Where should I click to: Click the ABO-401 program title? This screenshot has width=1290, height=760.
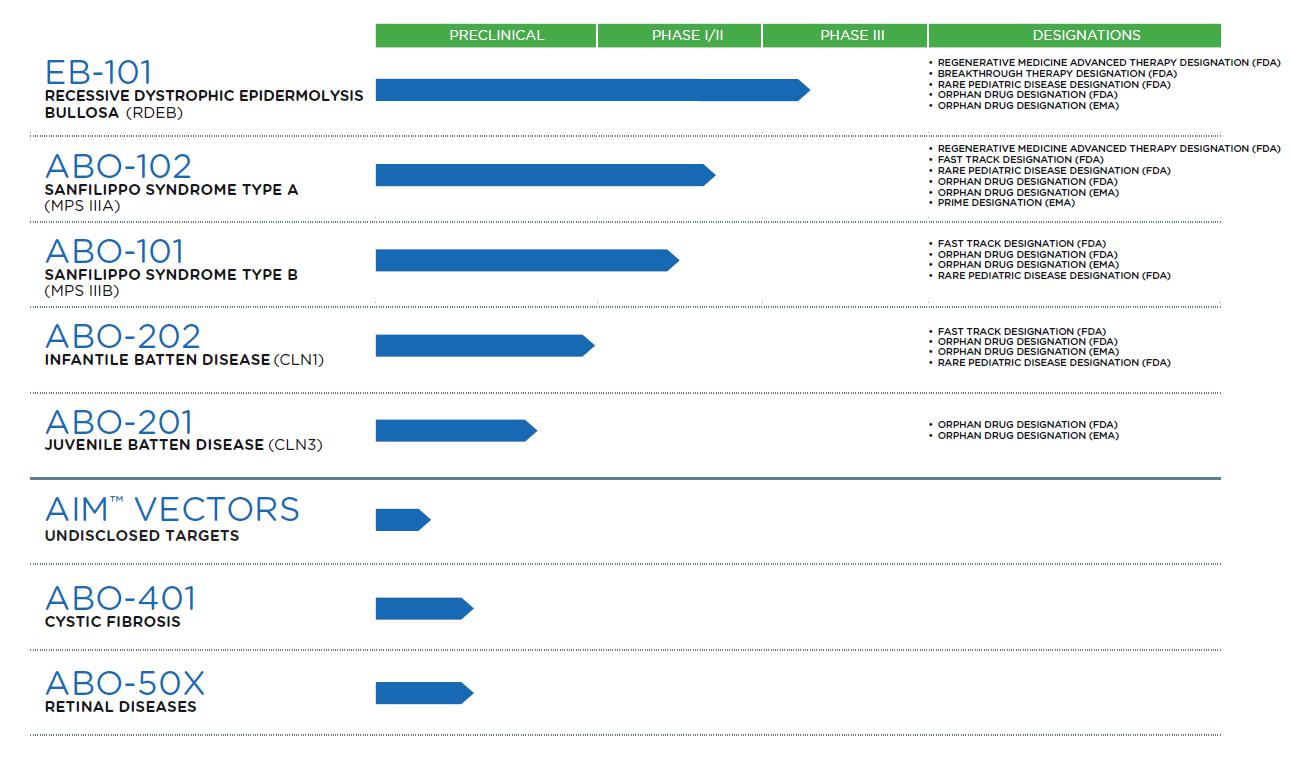(x=121, y=598)
